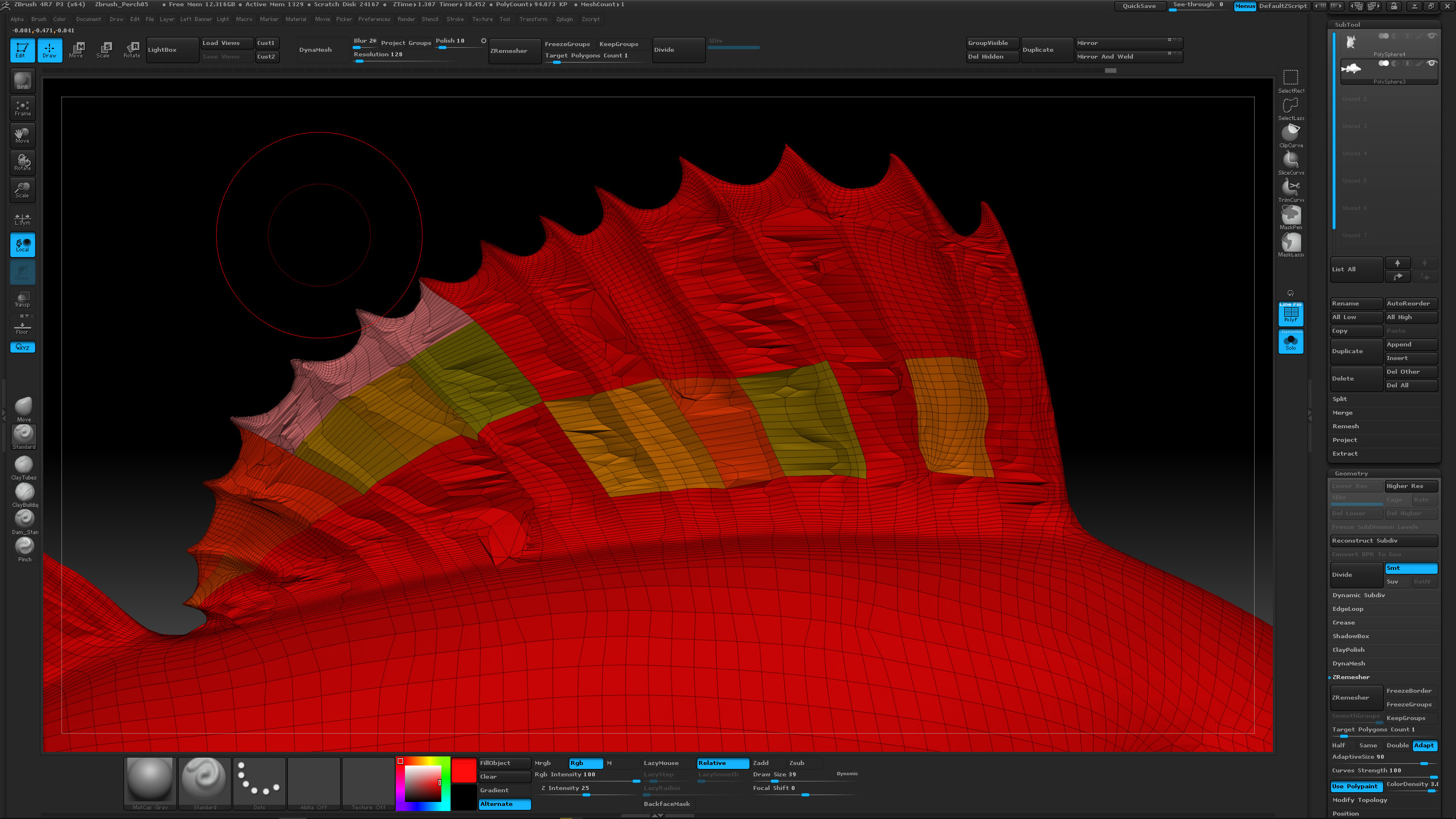Click Reconstruct Subdiv button
This screenshot has height=819, width=1456.
(1383, 540)
